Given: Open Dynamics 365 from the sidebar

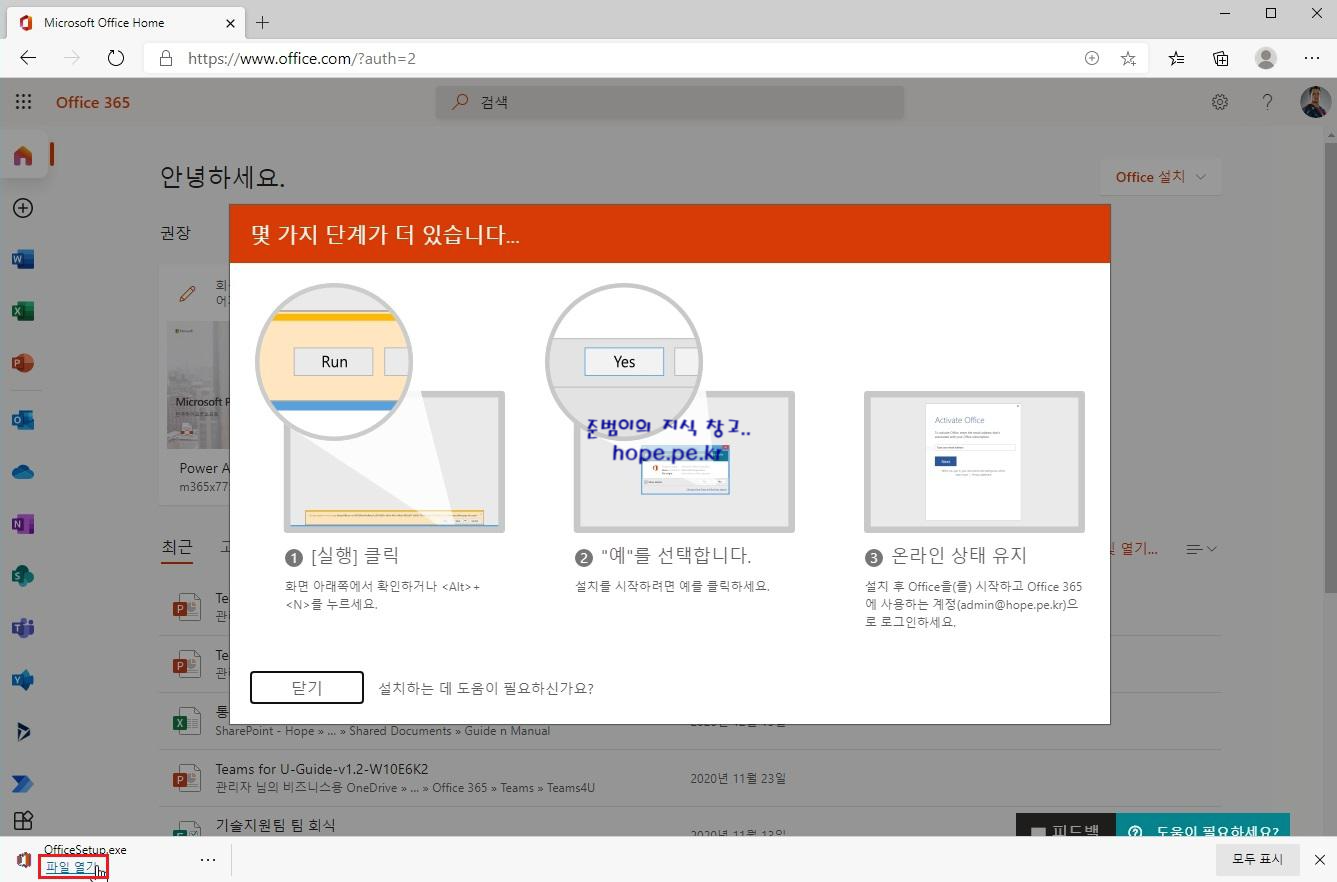Looking at the screenshot, I should tap(23, 732).
